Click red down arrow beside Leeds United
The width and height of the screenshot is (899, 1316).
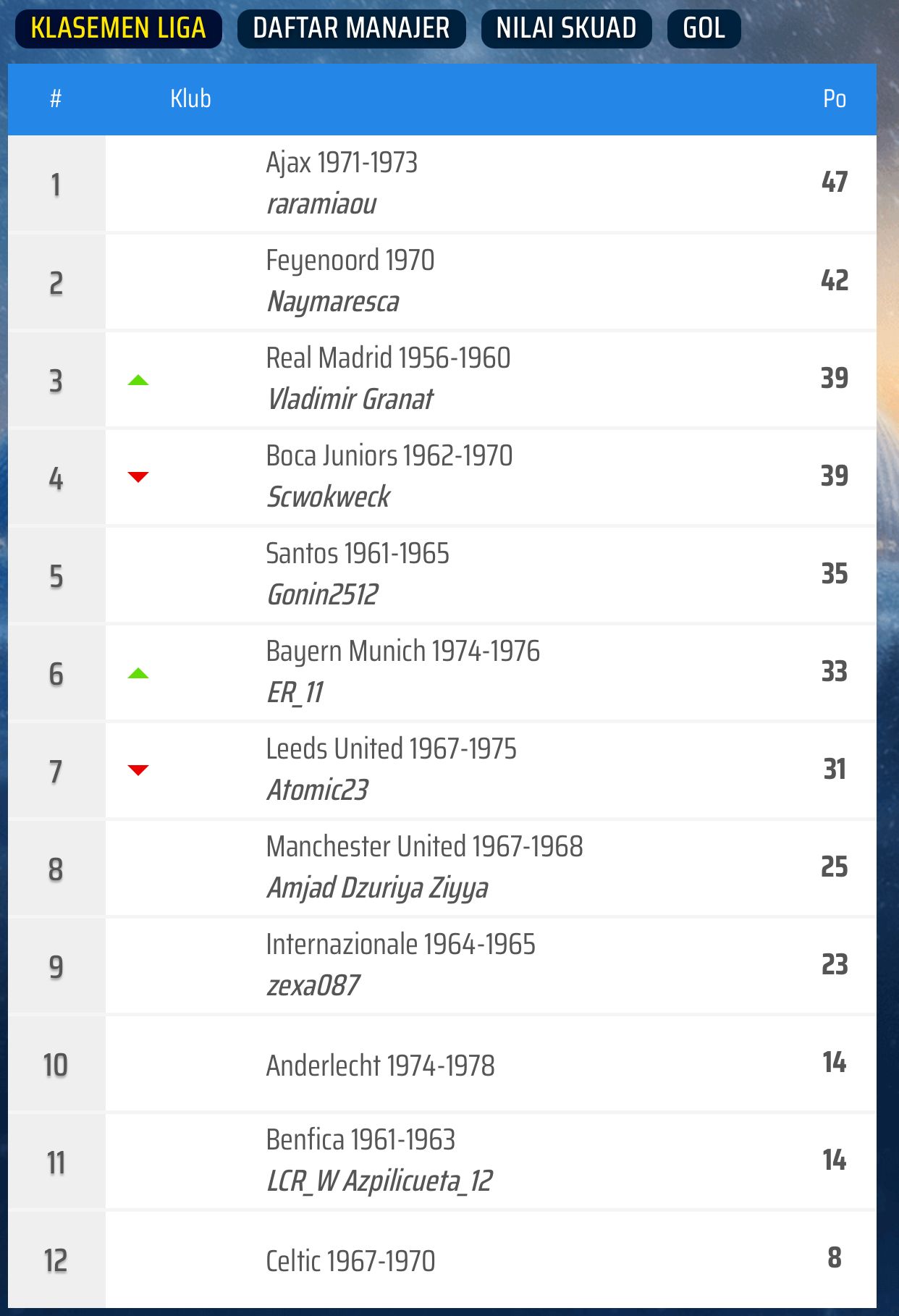138,769
